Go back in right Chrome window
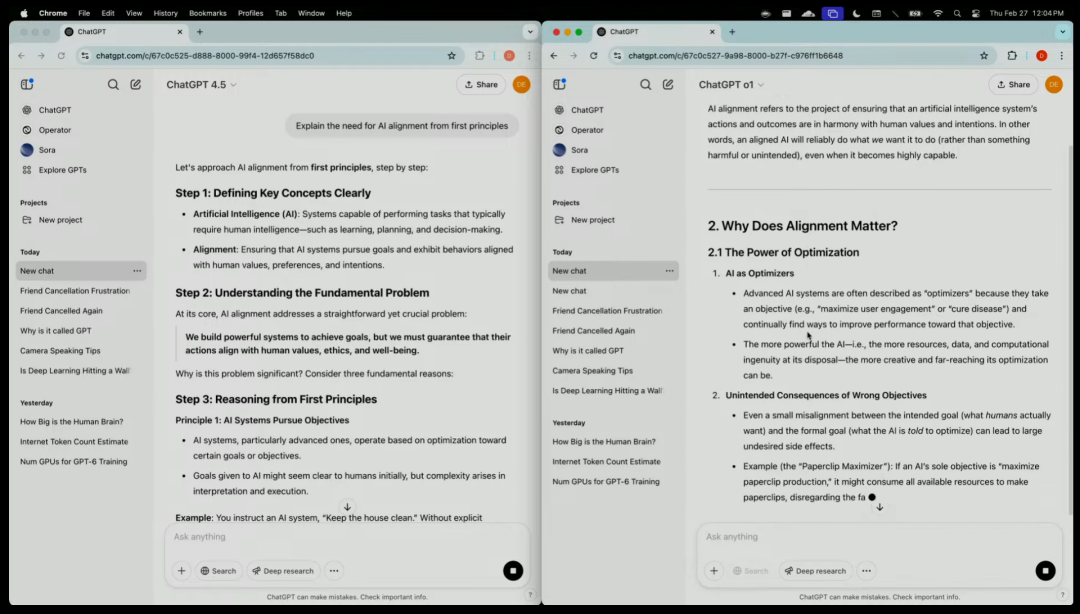Image resolution: width=1080 pixels, height=614 pixels. (554, 56)
